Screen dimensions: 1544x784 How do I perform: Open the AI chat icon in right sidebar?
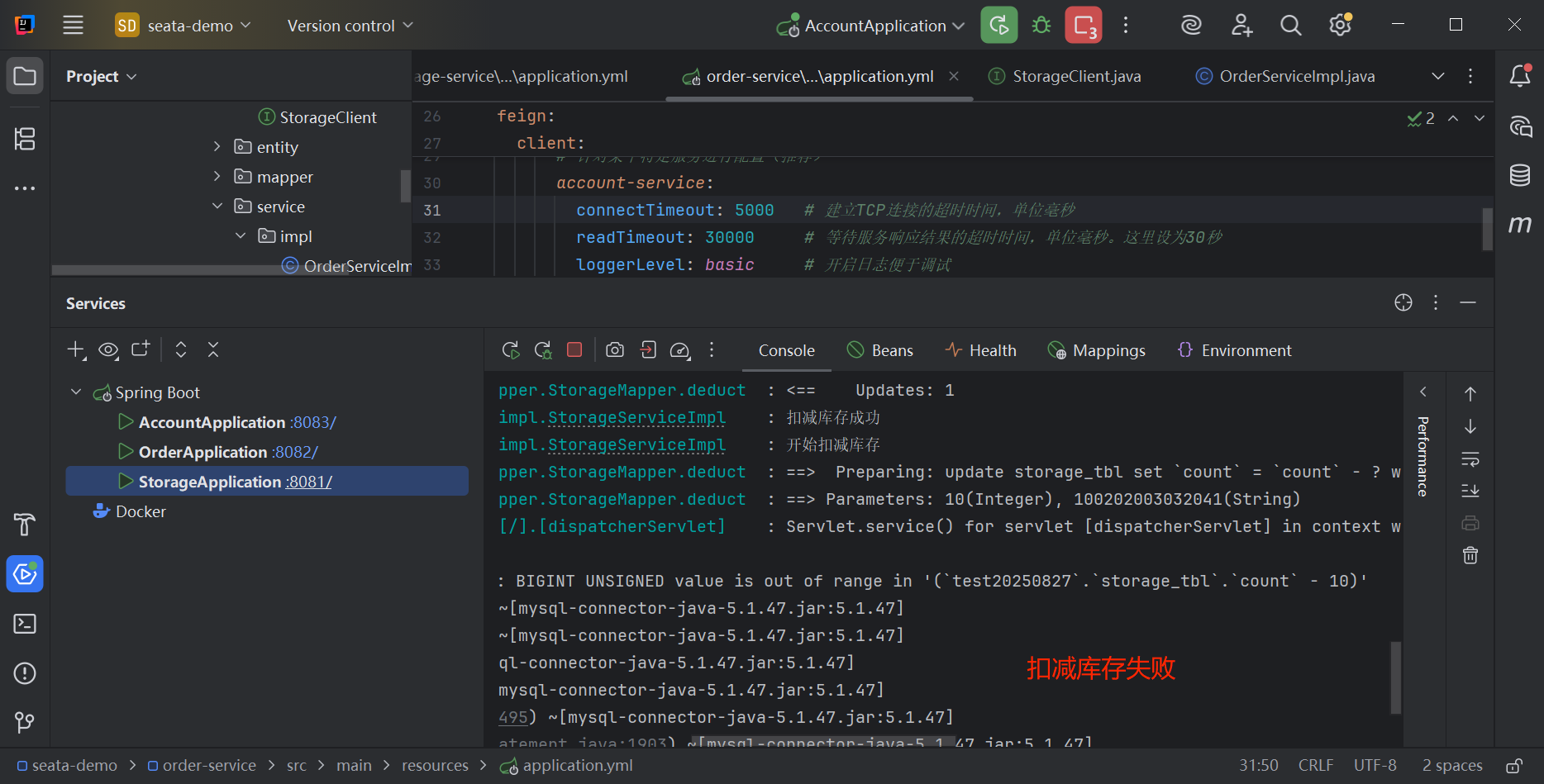pos(1520,126)
